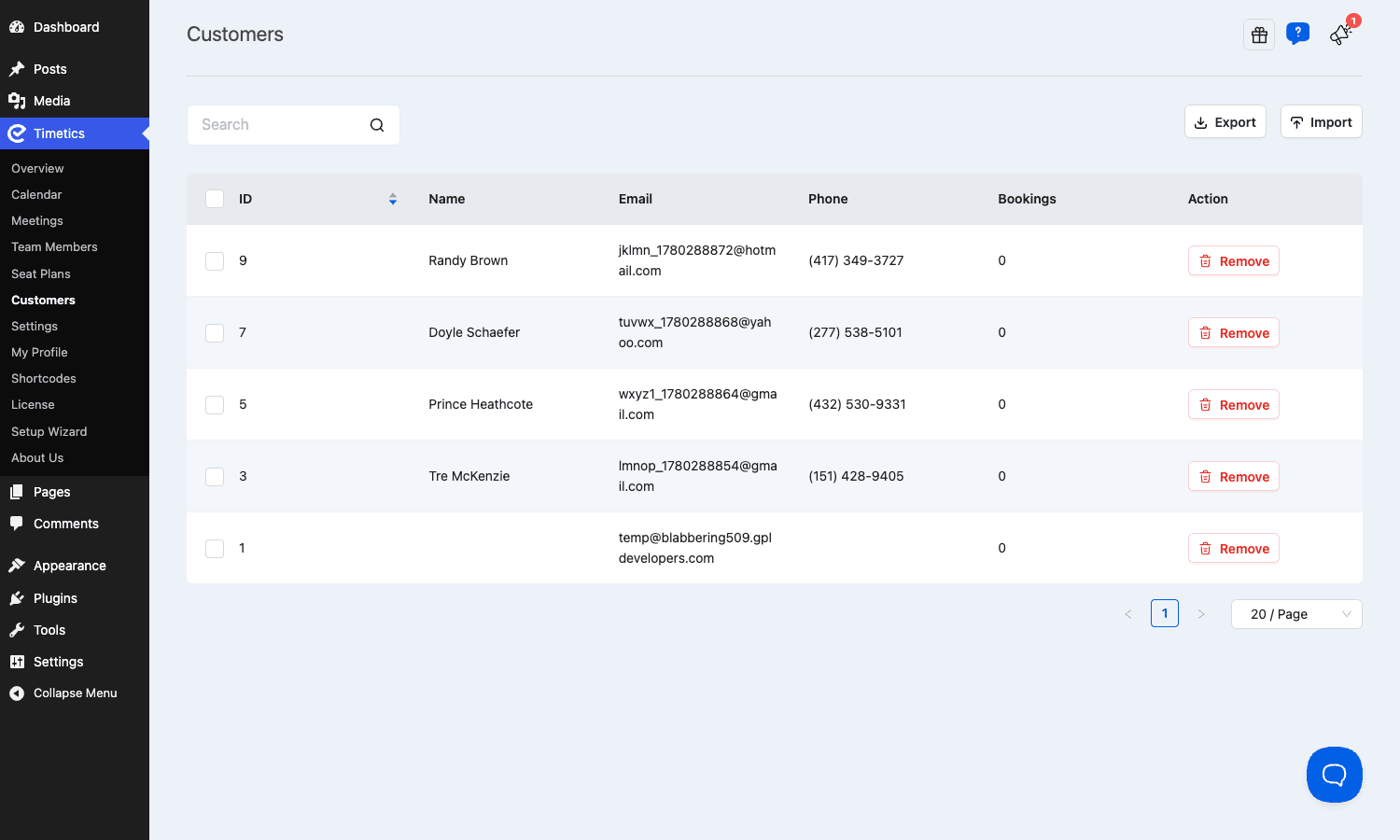Viewport: 1400px width, 840px height.
Task: Open the gift box icon in header
Action: [x=1259, y=35]
